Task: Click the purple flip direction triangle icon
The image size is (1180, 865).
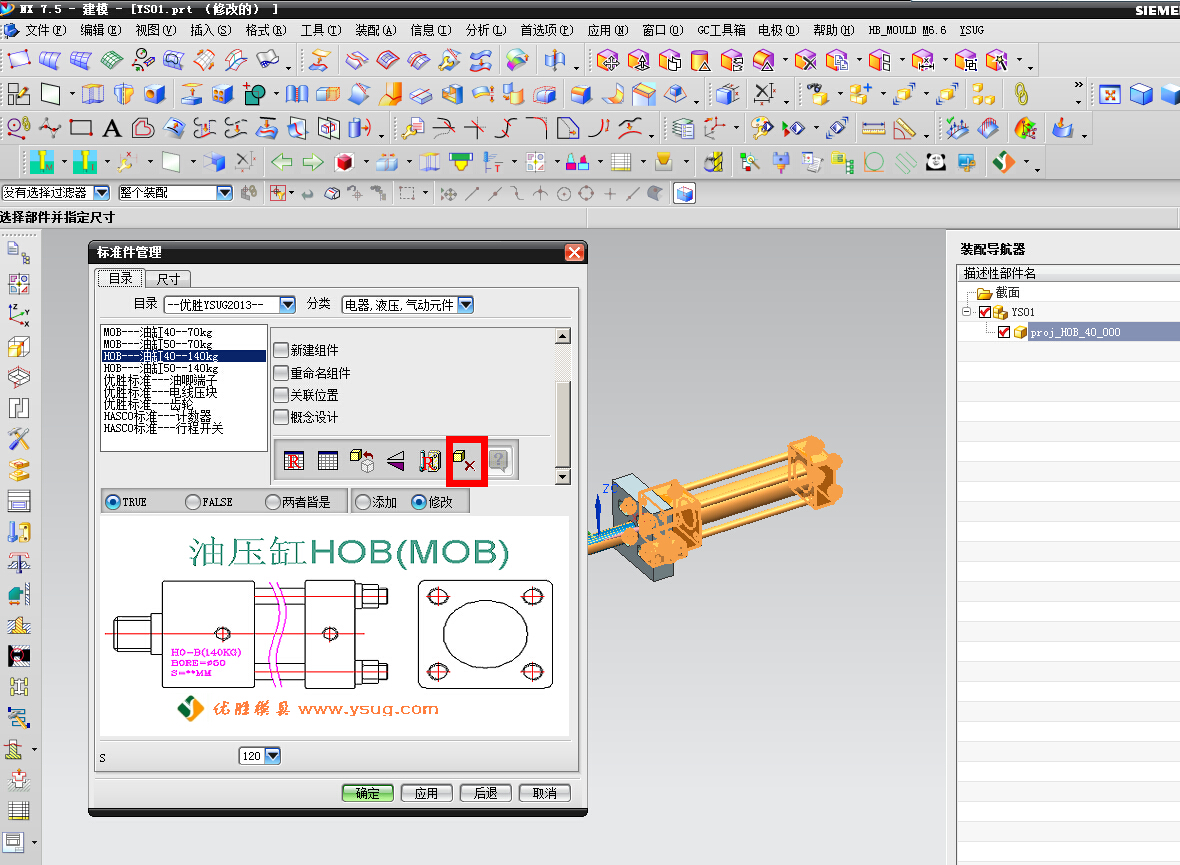Action: click(x=396, y=461)
